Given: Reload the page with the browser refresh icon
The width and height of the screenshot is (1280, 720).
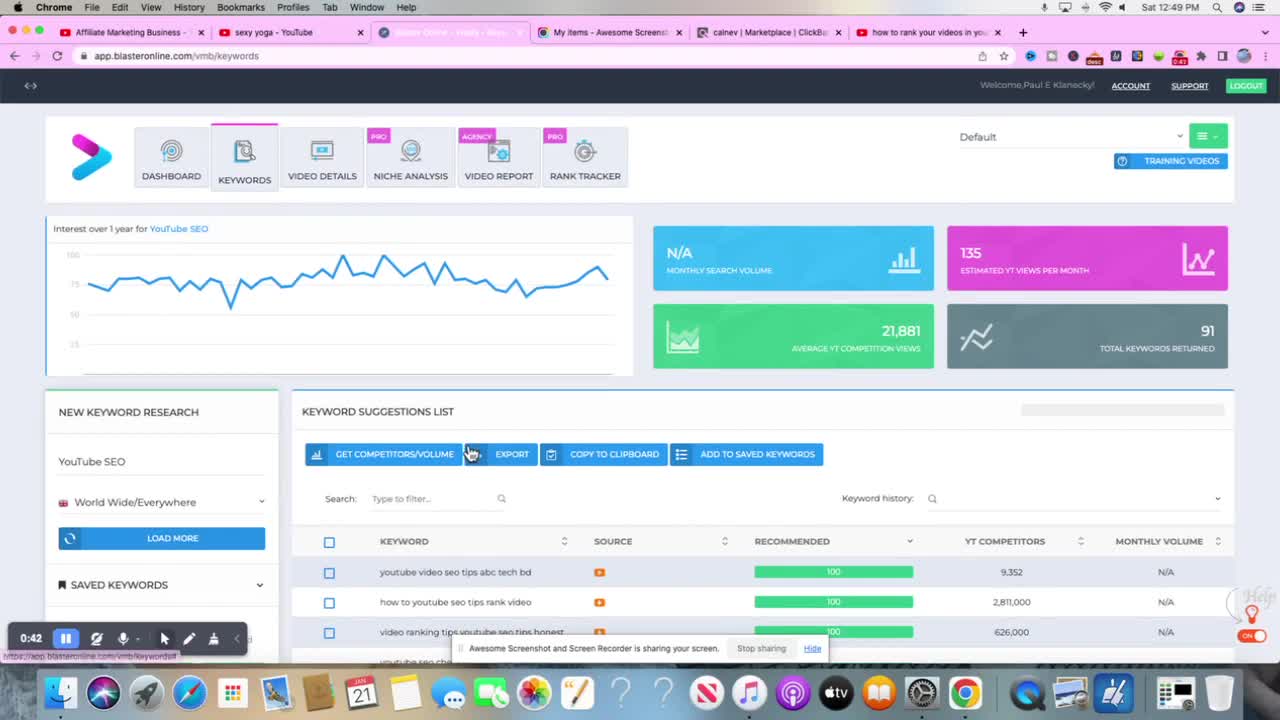Looking at the screenshot, I should [x=57, y=56].
